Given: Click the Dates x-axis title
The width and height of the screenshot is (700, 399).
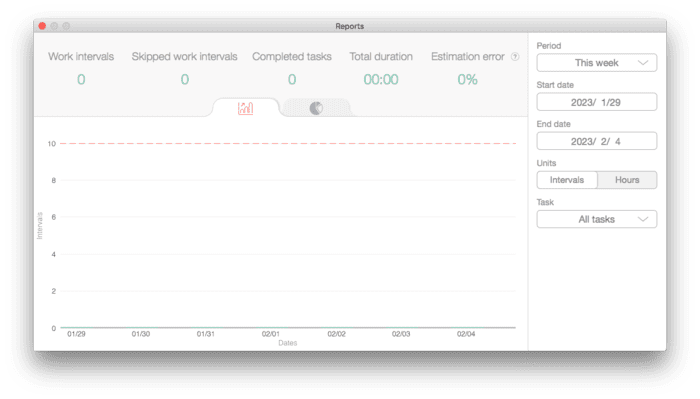Looking at the screenshot, I should pyautogui.click(x=288, y=343).
